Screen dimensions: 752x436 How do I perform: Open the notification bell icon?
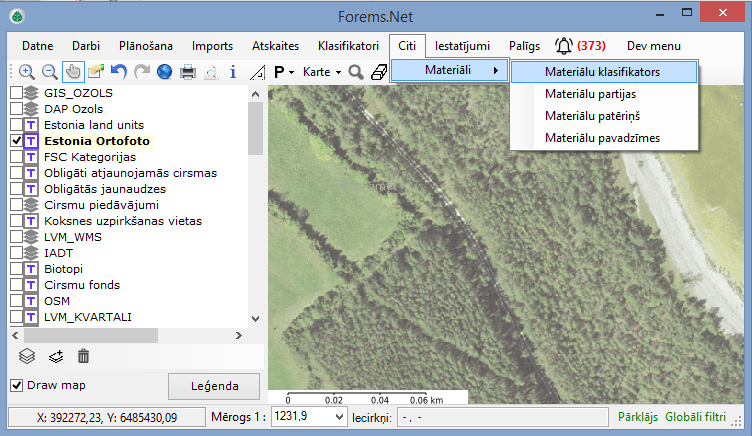(x=564, y=46)
